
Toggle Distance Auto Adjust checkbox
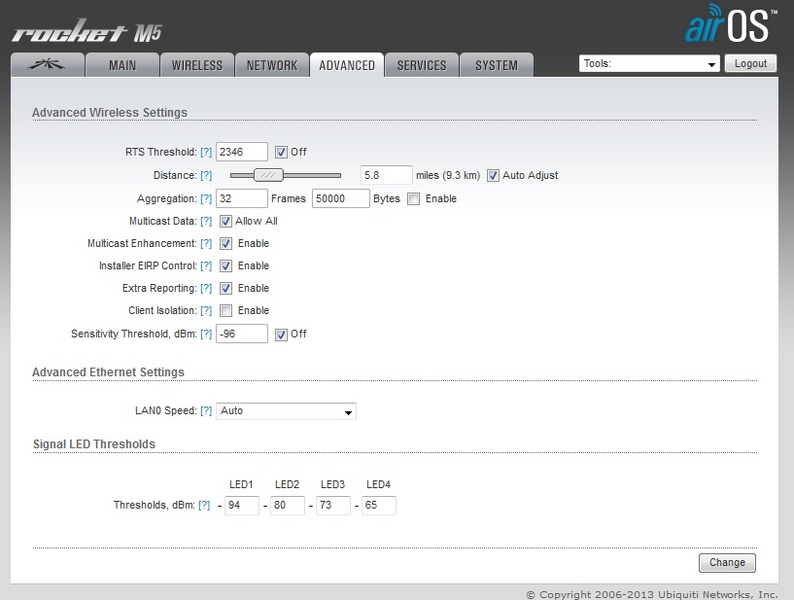coord(493,175)
